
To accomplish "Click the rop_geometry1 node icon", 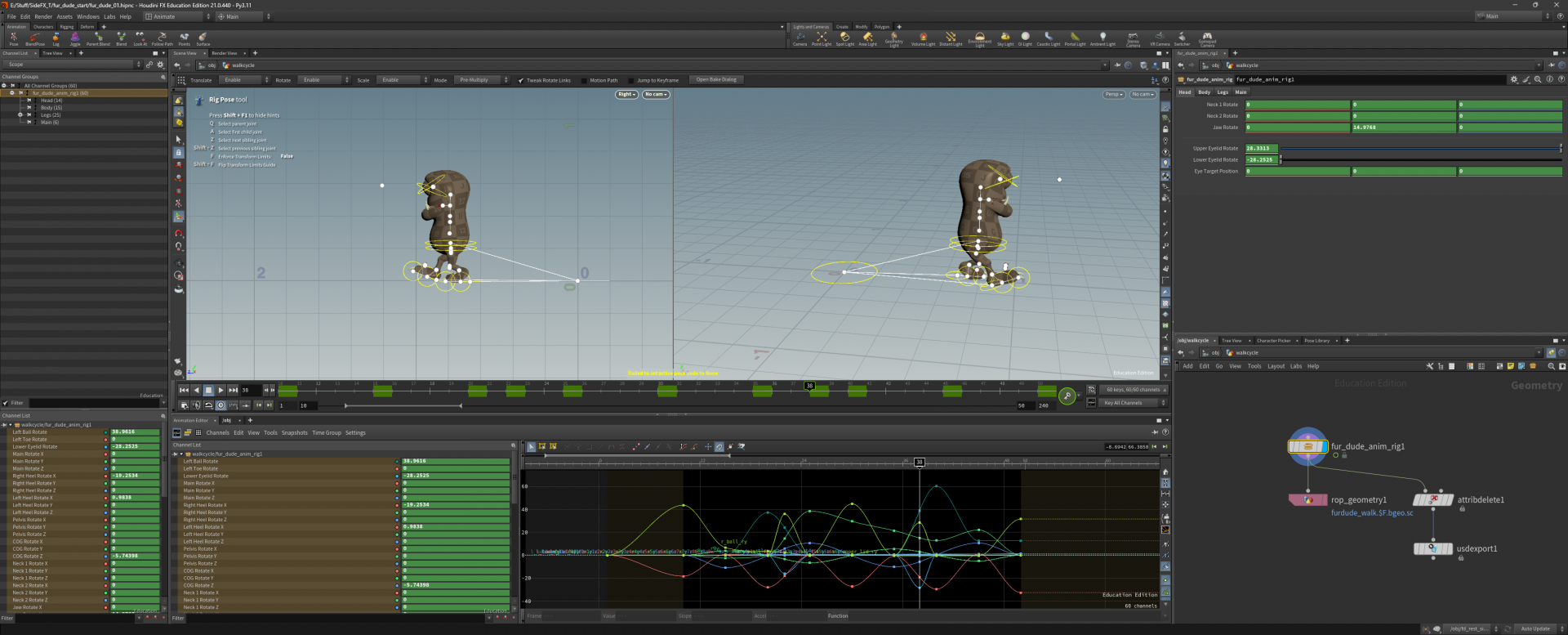I will (x=1307, y=500).
